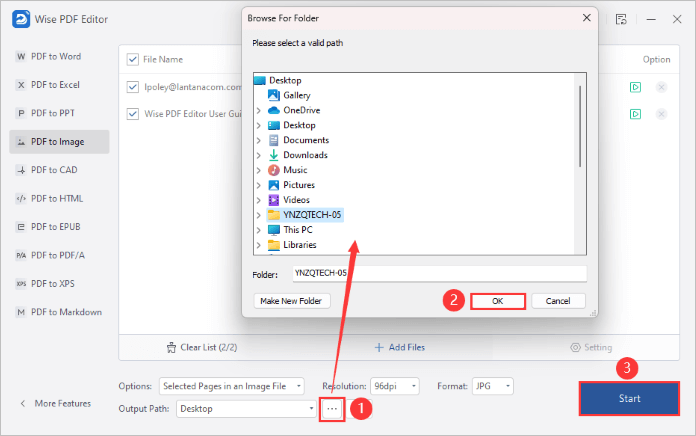
Task: Uncheck the Wise PDF Editor User Guide checkbox
Action: click(133, 114)
